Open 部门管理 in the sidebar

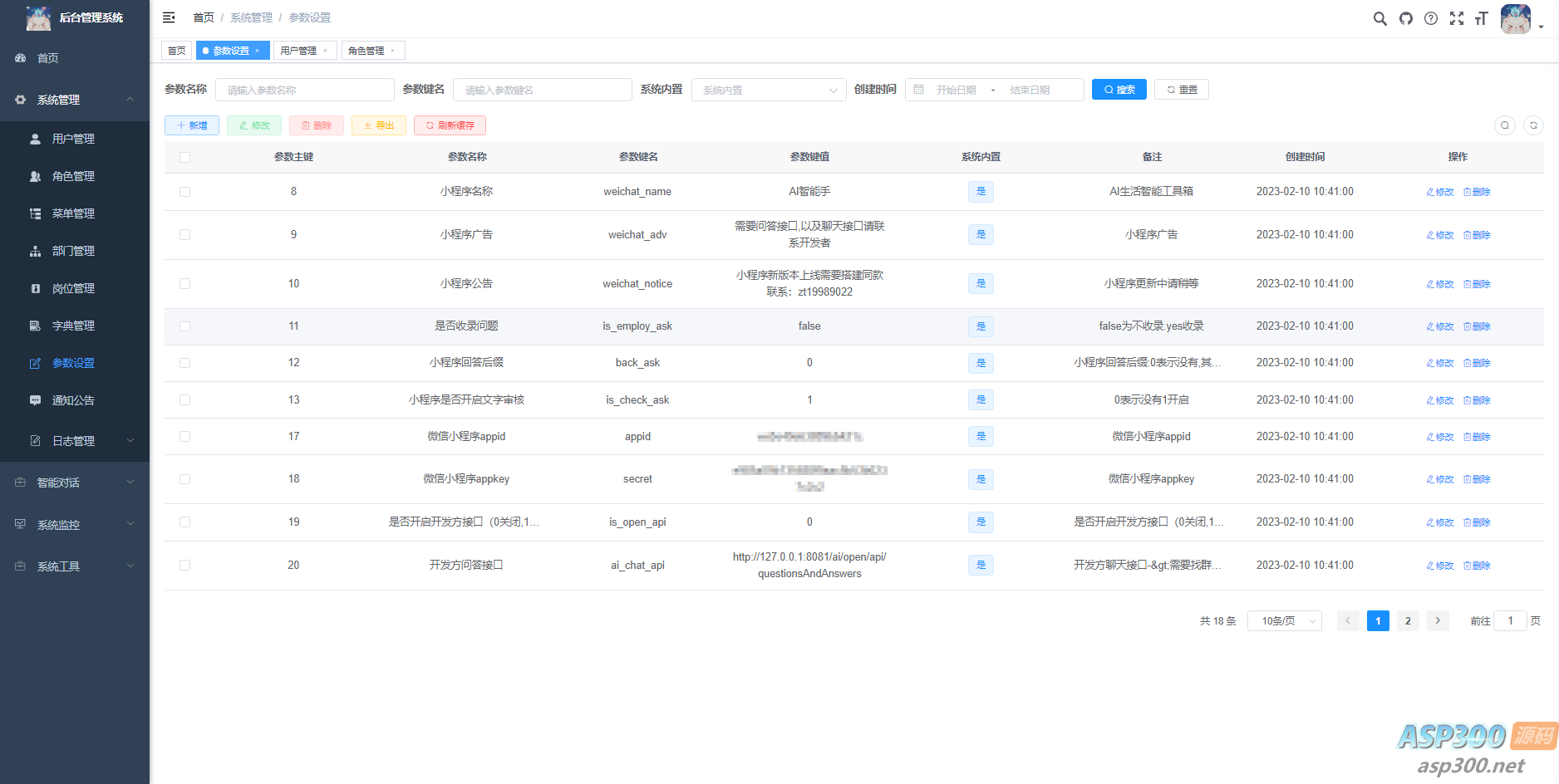75,251
